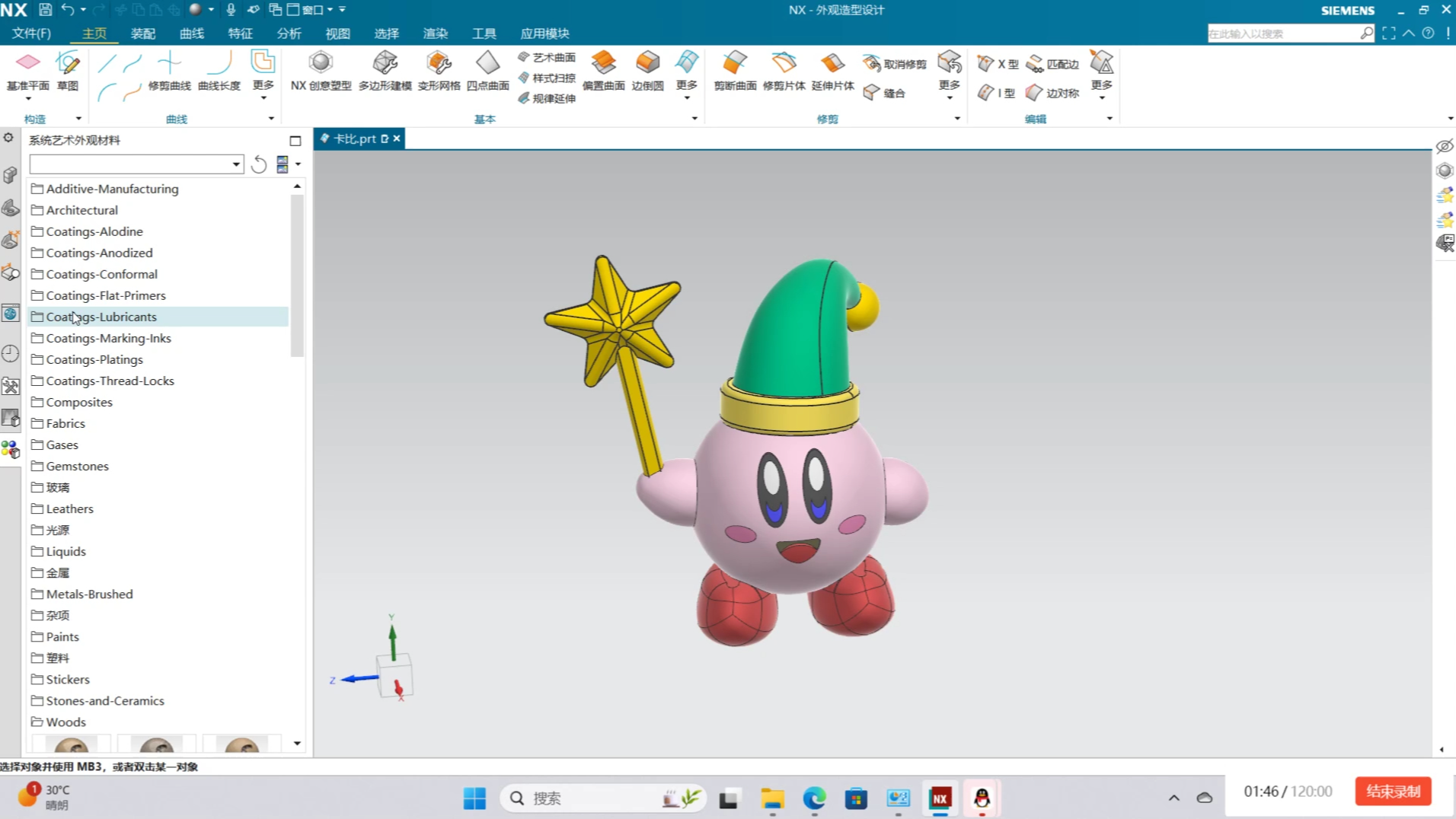
Task: Open the 文件(F) menu
Action: (31, 33)
